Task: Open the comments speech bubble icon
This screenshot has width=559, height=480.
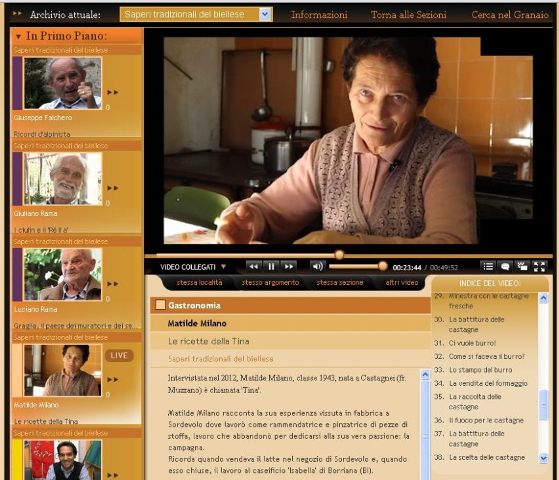Action: [x=505, y=266]
